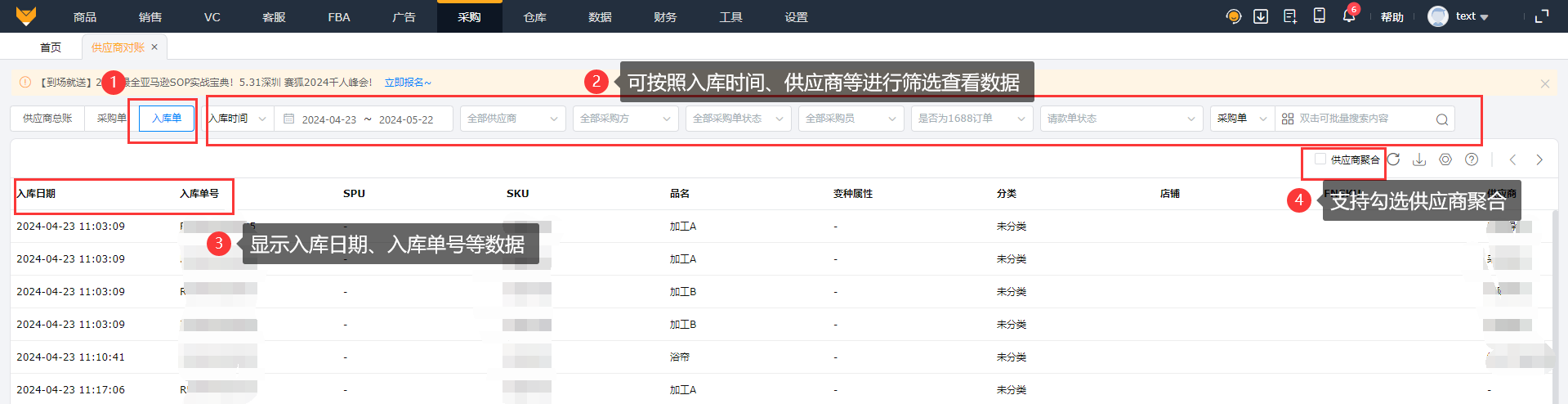Open the FBA menu
Screen dimensions: 1568x404
(x=339, y=17)
